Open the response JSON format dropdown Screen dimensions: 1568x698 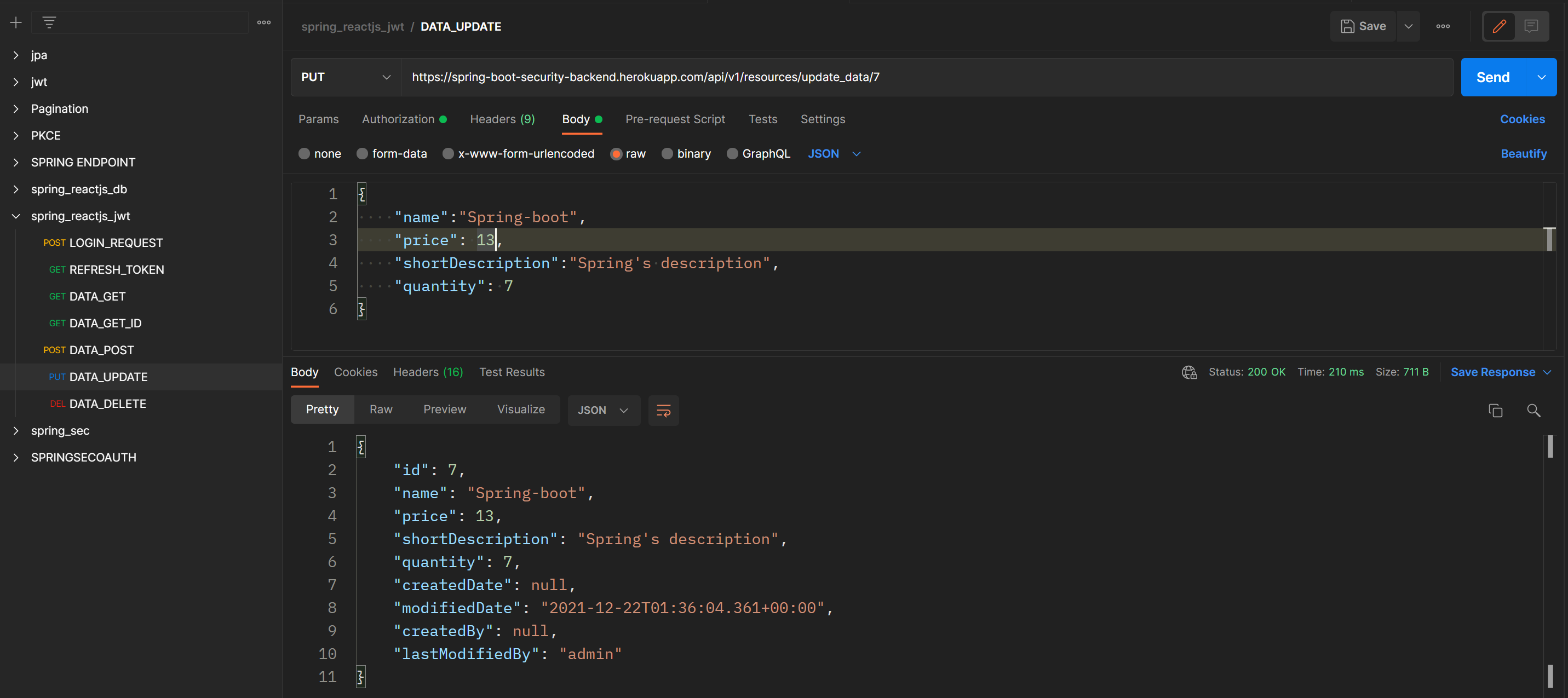point(603,410)
